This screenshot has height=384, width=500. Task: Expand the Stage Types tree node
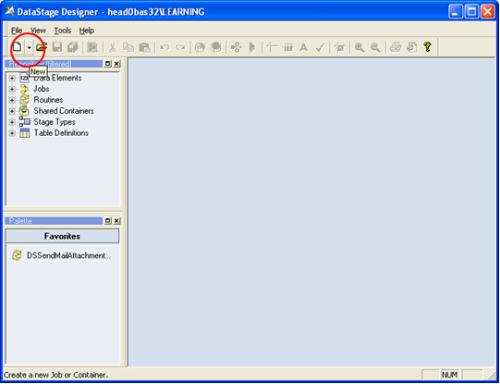pyautogui.click(x=12, y=122)
